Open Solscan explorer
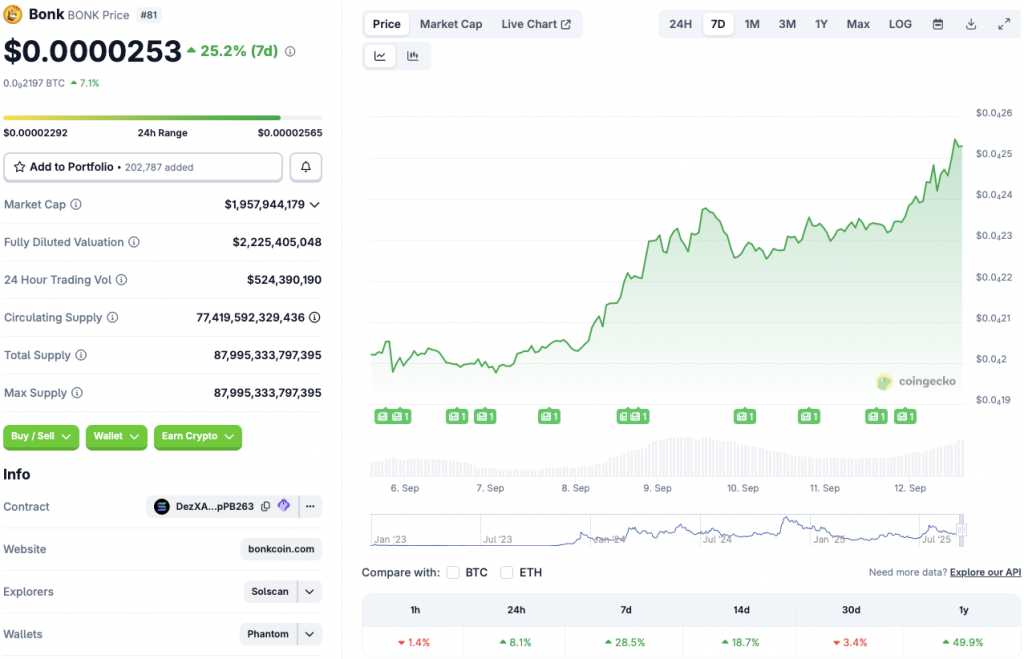 click(270, 592)
